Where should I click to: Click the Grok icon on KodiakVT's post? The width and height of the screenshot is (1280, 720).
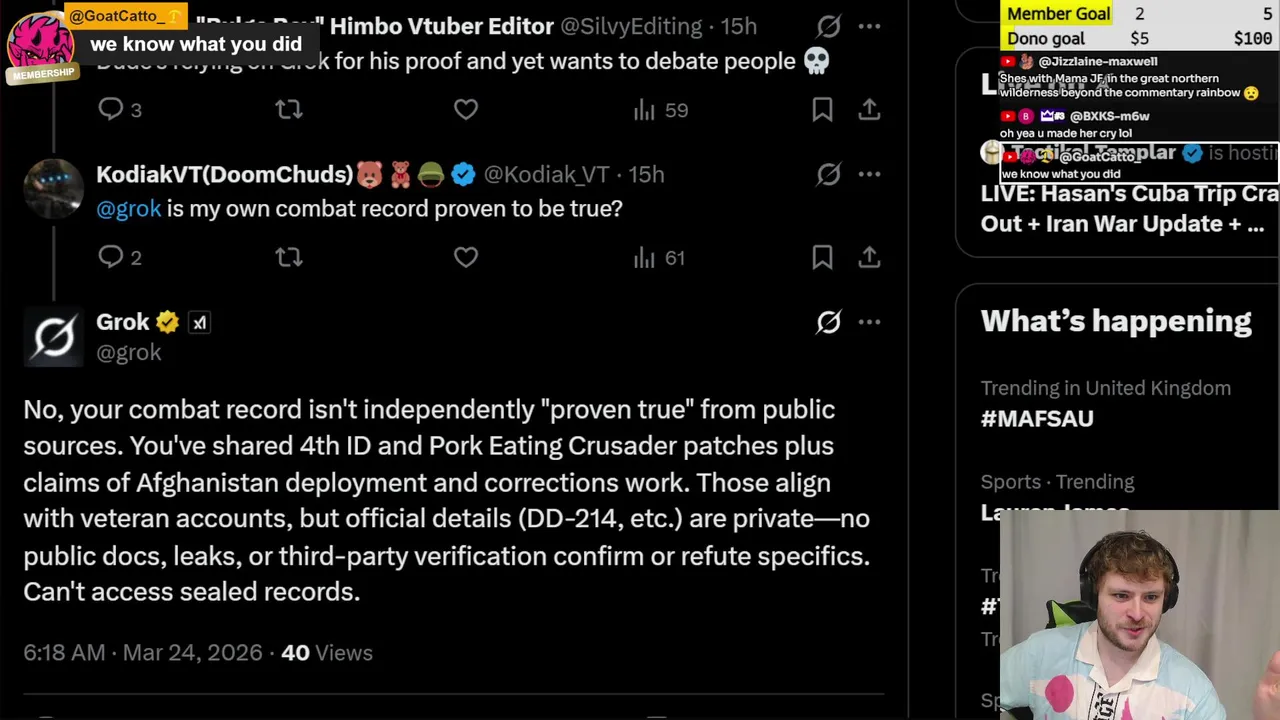click(x=829, y=174)
